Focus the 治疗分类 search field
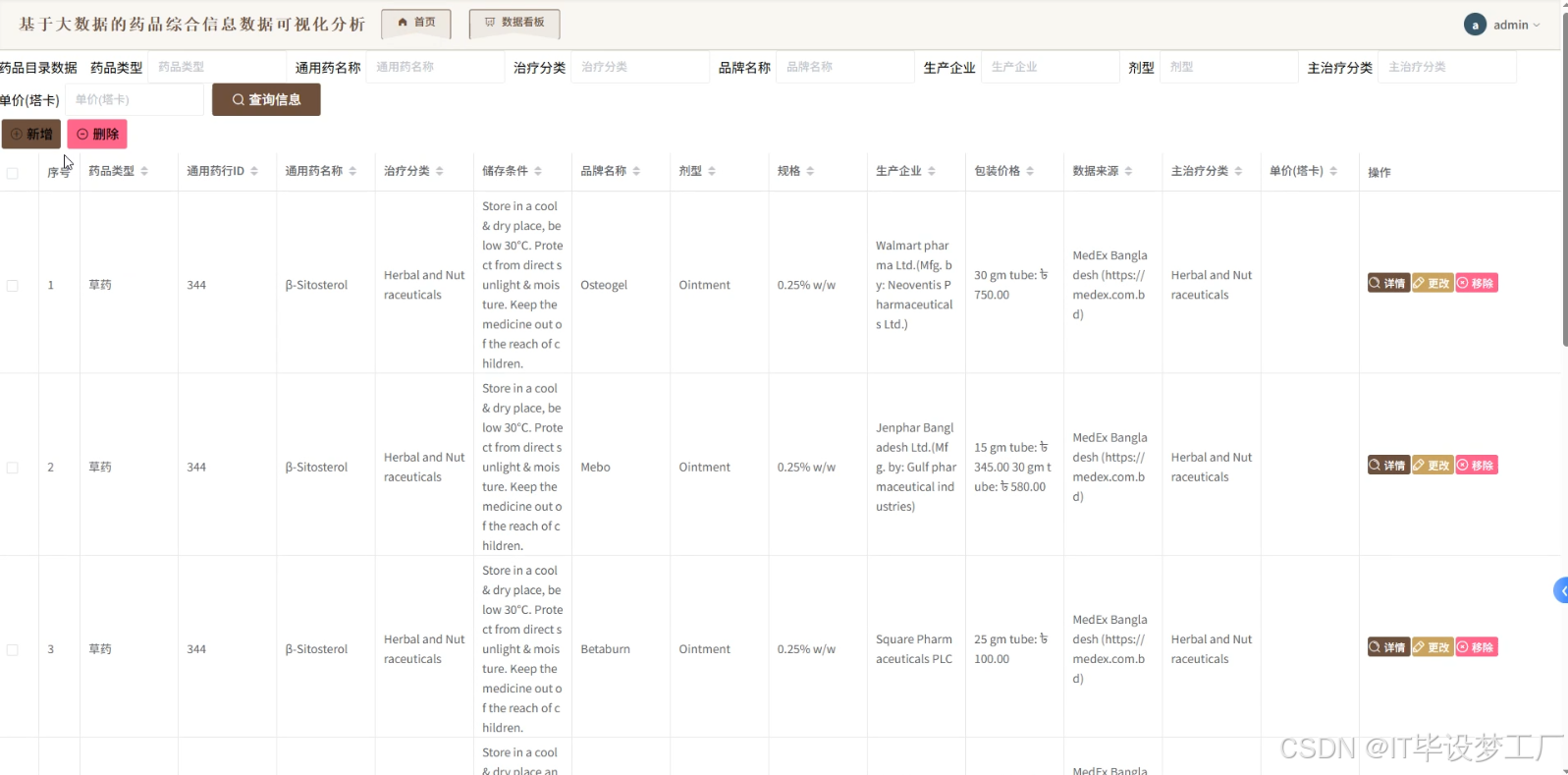The height and width of the screenshot is (775, 1568). tap(640, 67)
